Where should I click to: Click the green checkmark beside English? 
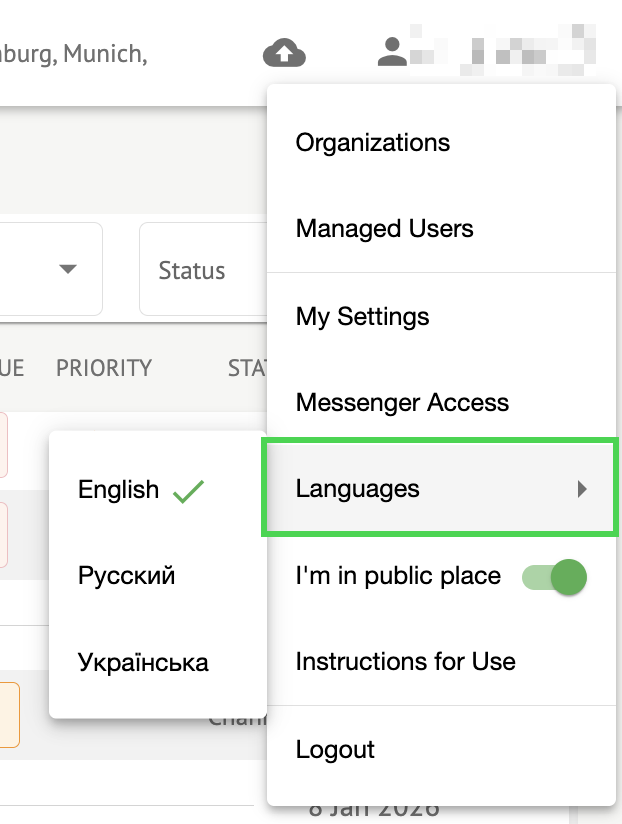(x=188, y=490)
